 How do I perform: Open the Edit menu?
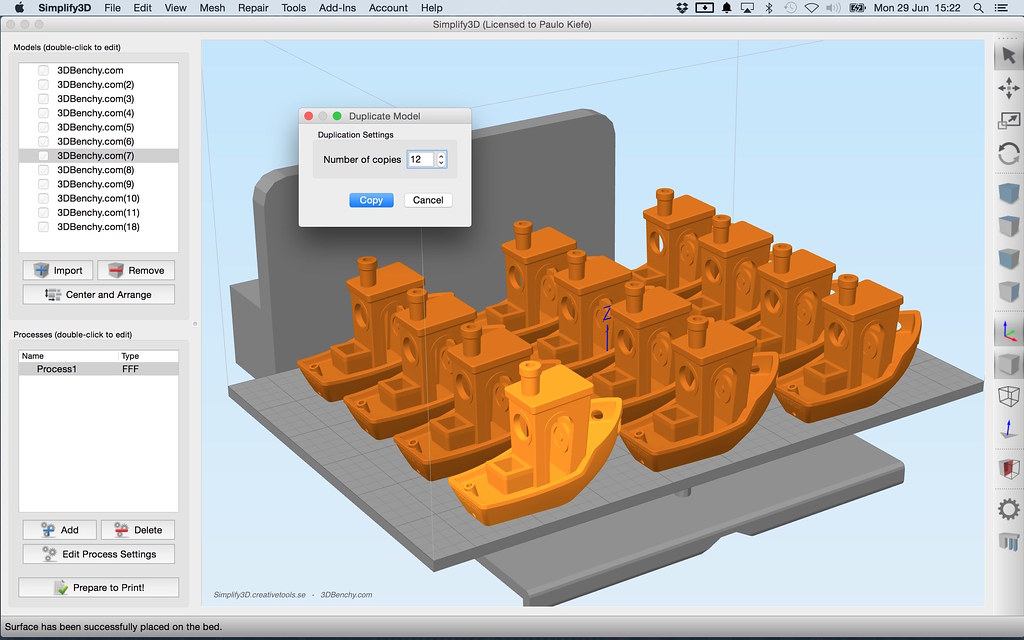(x=142, y=8)
